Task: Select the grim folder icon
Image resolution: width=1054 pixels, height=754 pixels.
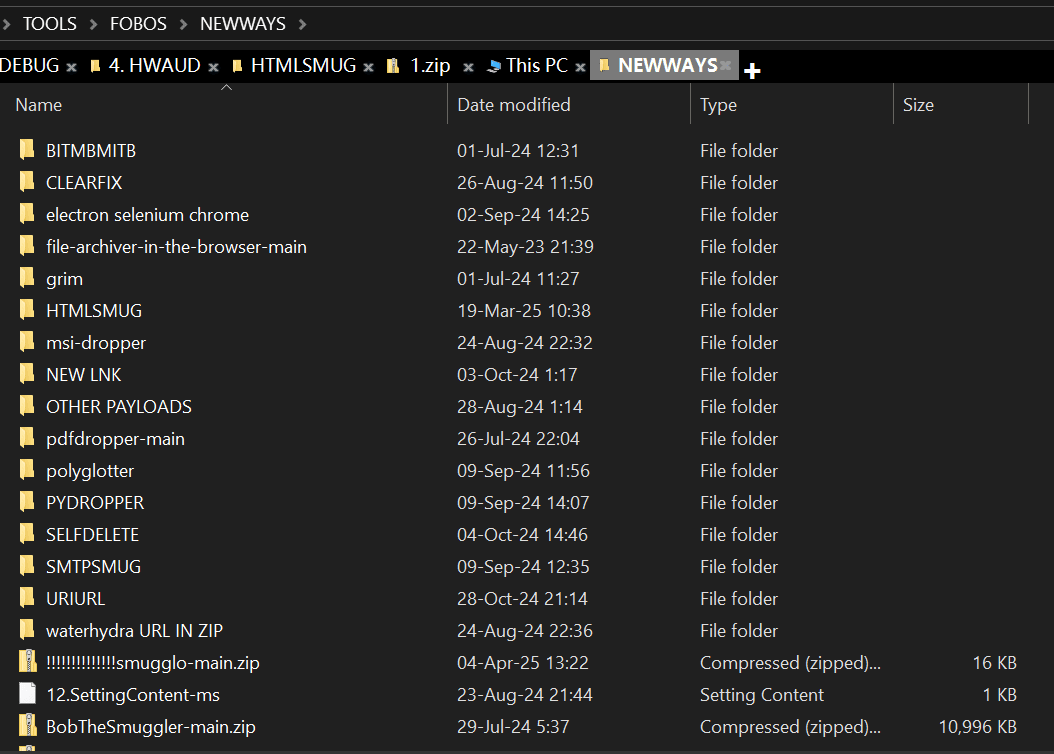Action: point(27,278)
